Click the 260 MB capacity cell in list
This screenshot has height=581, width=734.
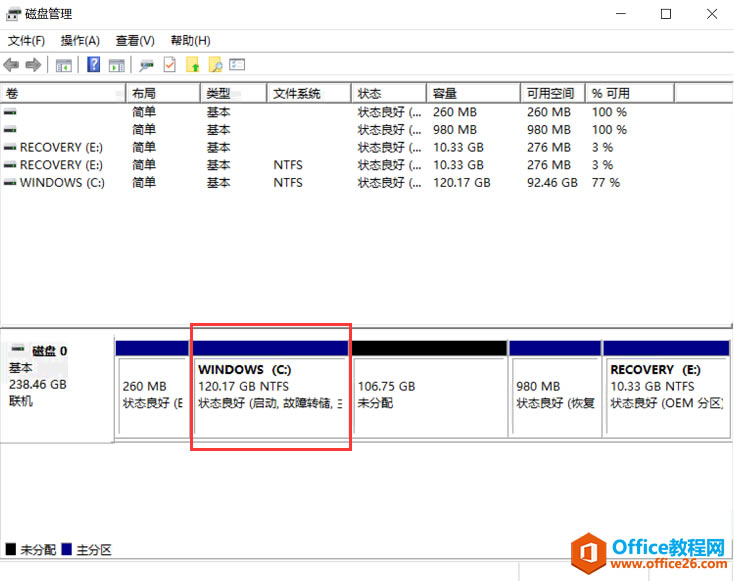[x=455, y=112]
